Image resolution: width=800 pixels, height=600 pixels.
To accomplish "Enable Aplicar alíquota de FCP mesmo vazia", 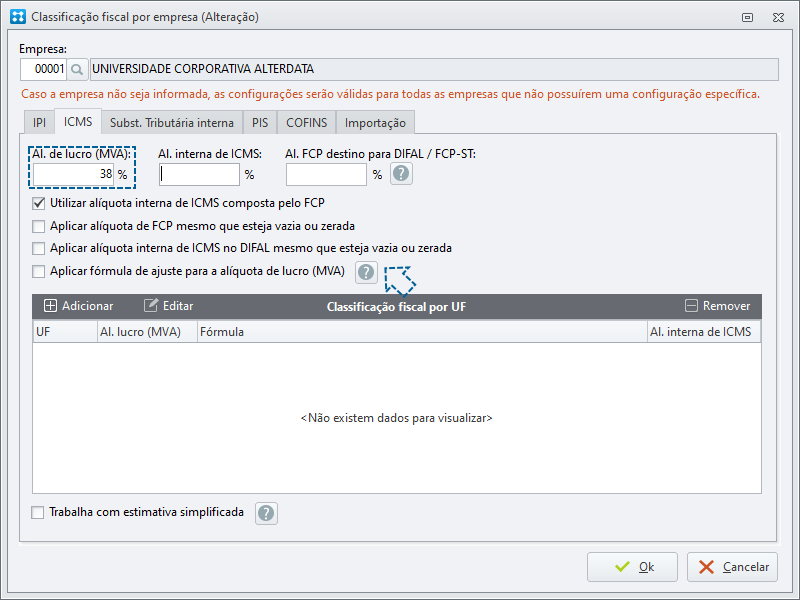I will [x=38, y=226].
